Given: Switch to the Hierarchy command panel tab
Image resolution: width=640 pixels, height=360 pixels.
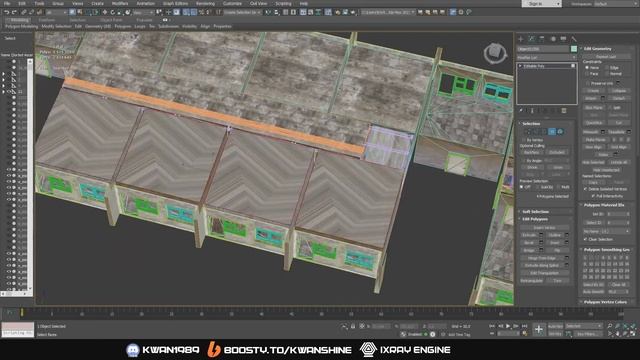Looking at the screenshot, I should [542, 39].
